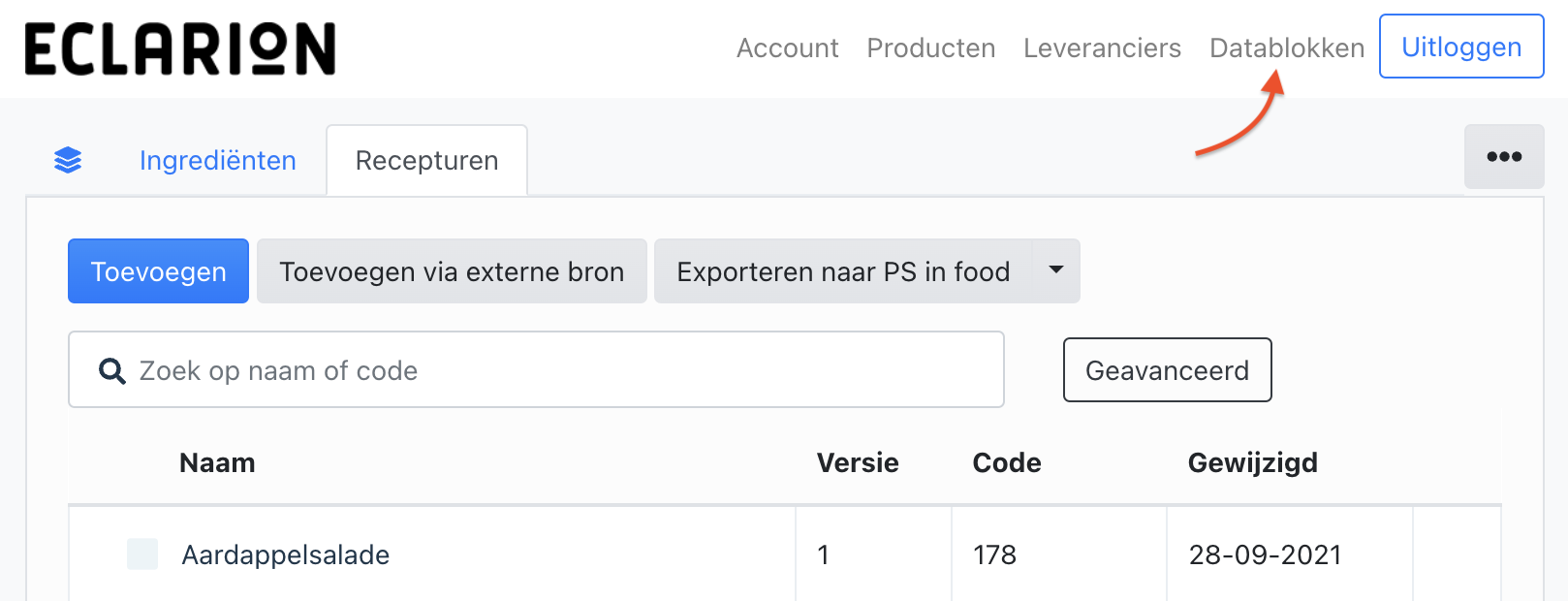Select the Recepturen tab
Image resolution: width=1568 pixels, height=601 pixels.
point(426,161)
